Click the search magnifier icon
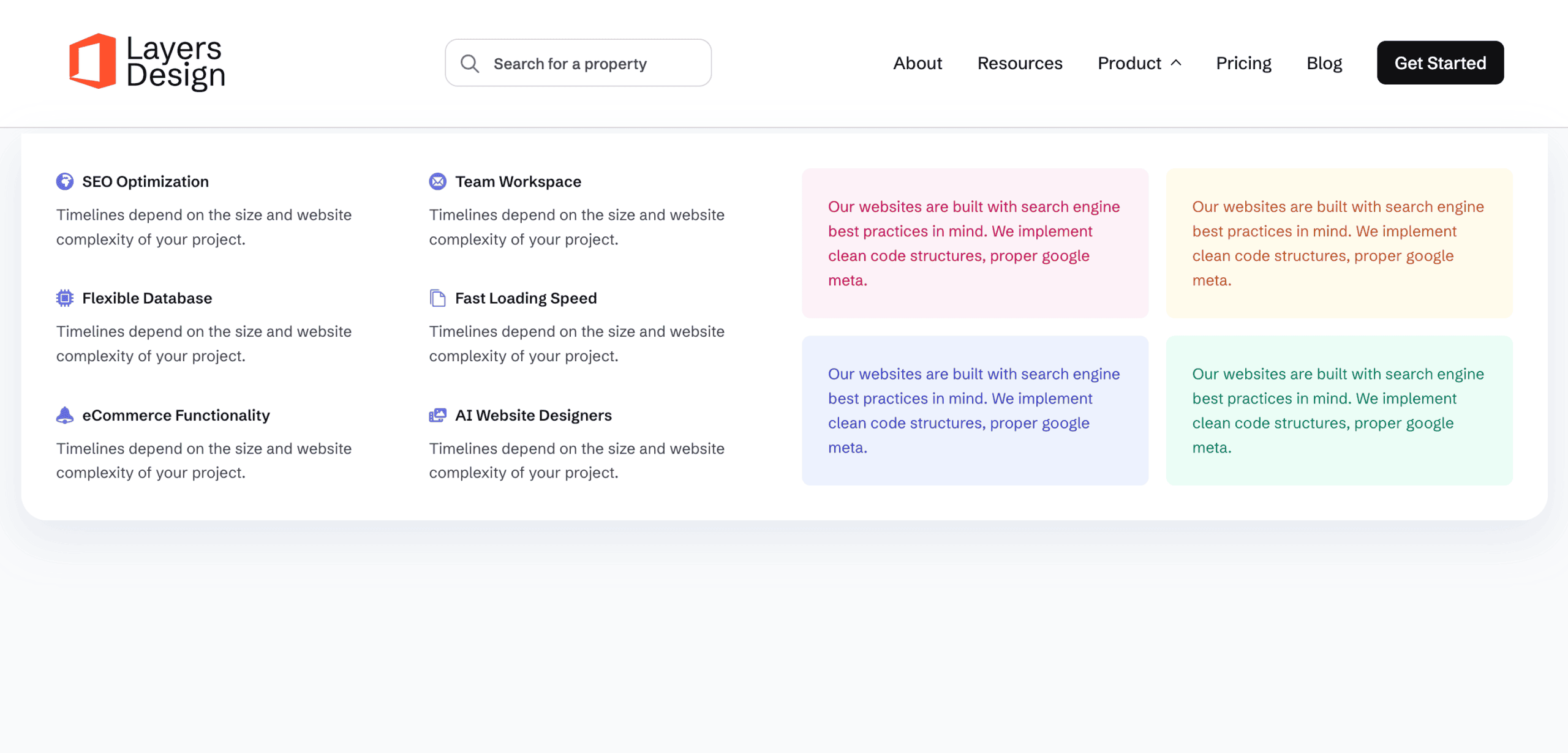Viewport: 1568px width, 753px height. tap(470, 63)
